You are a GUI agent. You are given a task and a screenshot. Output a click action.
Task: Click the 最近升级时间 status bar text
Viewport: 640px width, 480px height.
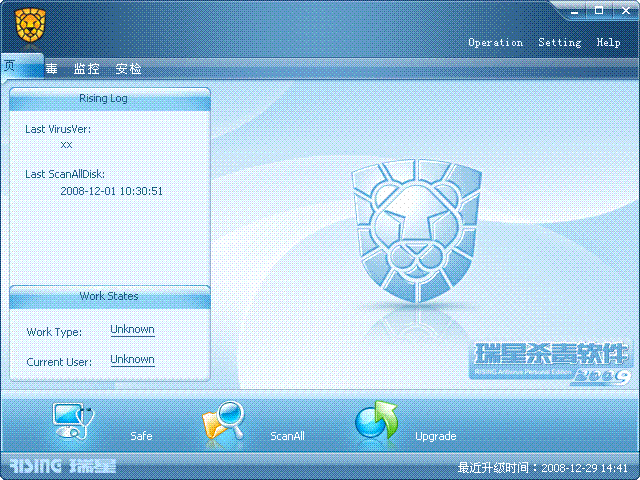[x=542, y=468]
